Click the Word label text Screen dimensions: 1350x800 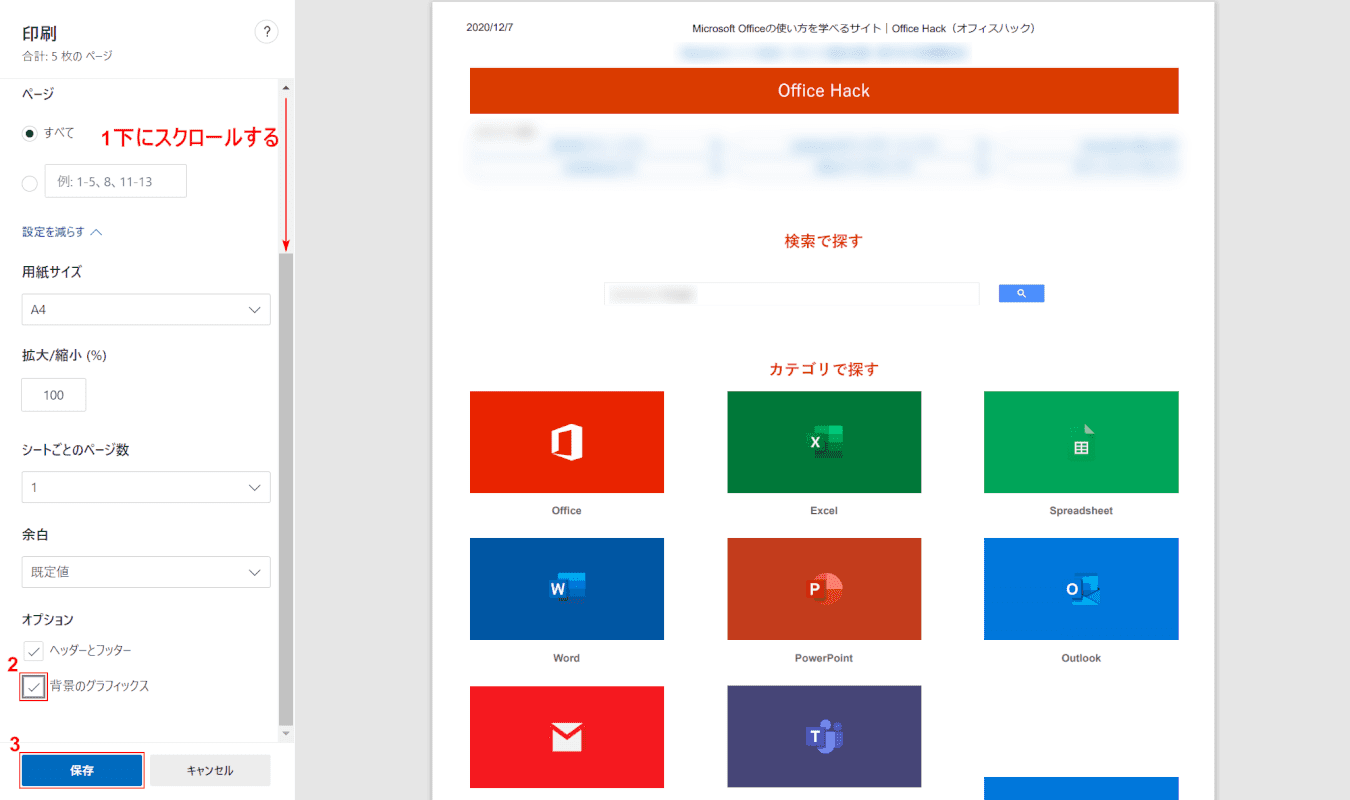pyautogui.click(x=567, y=658)
